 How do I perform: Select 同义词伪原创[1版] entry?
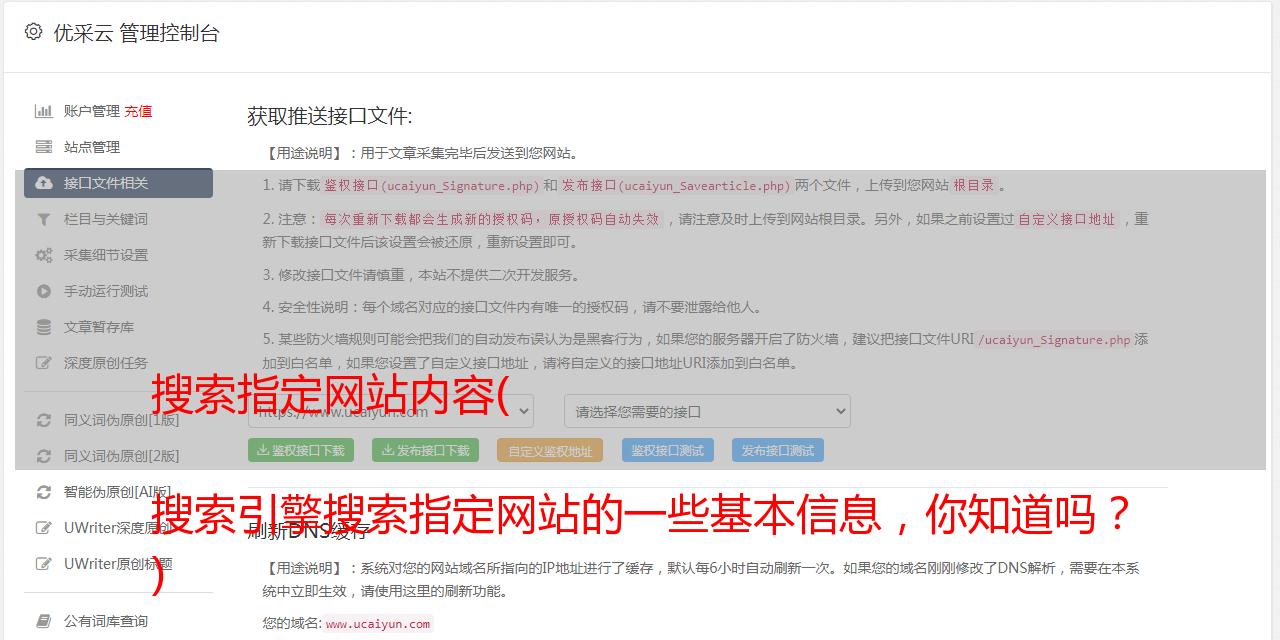point(122,420)
